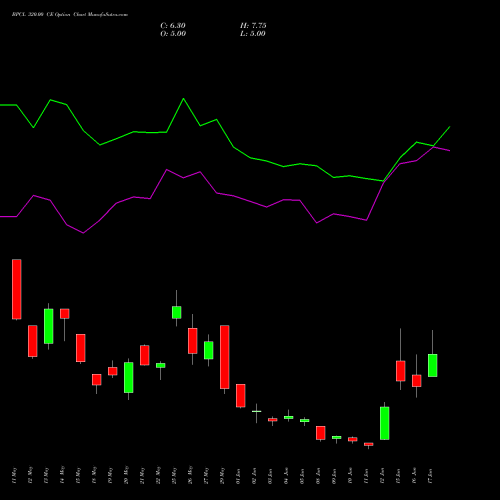Click the green candlestick above 17 Jun
500x500 pixels.
pyautogui.click(x=433, y=365)
